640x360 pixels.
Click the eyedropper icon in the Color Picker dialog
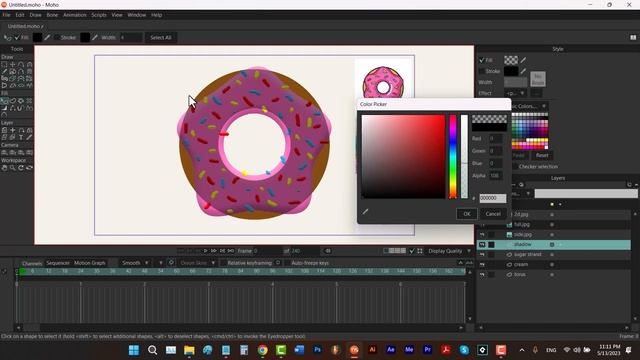click(365, 211)
